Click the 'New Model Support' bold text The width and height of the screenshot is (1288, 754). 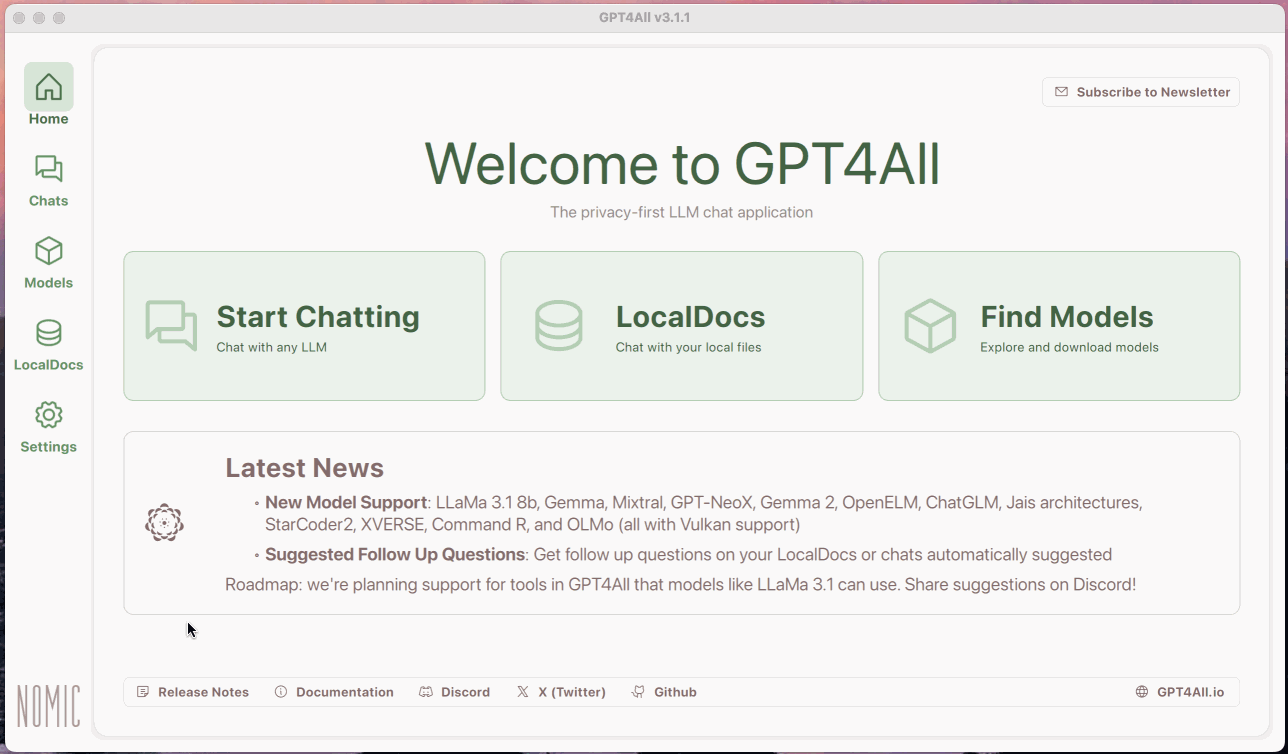[x=346, y=502]
